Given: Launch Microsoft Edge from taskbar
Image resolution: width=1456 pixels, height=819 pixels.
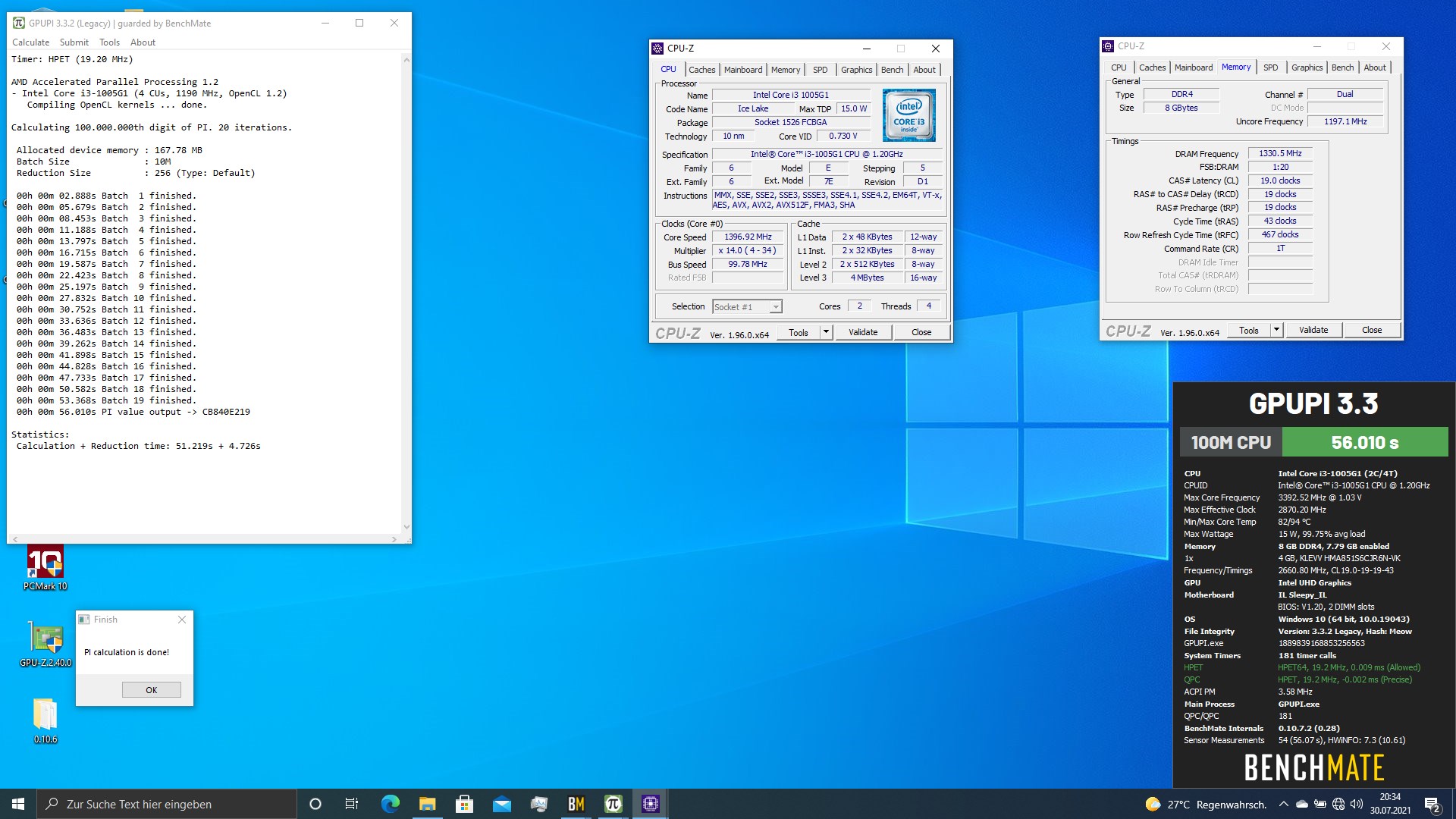Looking at the screenshot, I should (x=390, y=804).
